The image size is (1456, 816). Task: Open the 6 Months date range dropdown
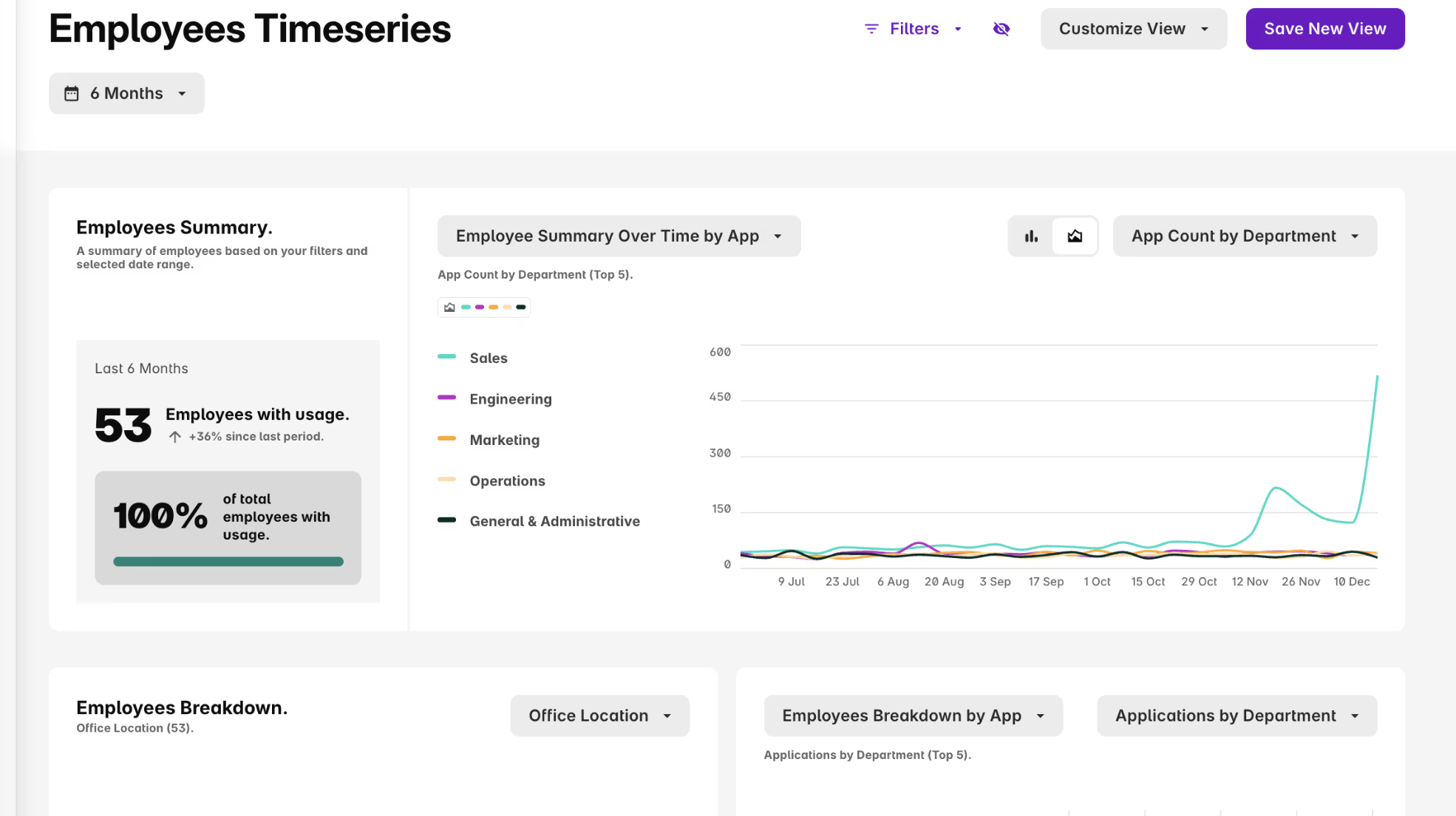point(127,94)
